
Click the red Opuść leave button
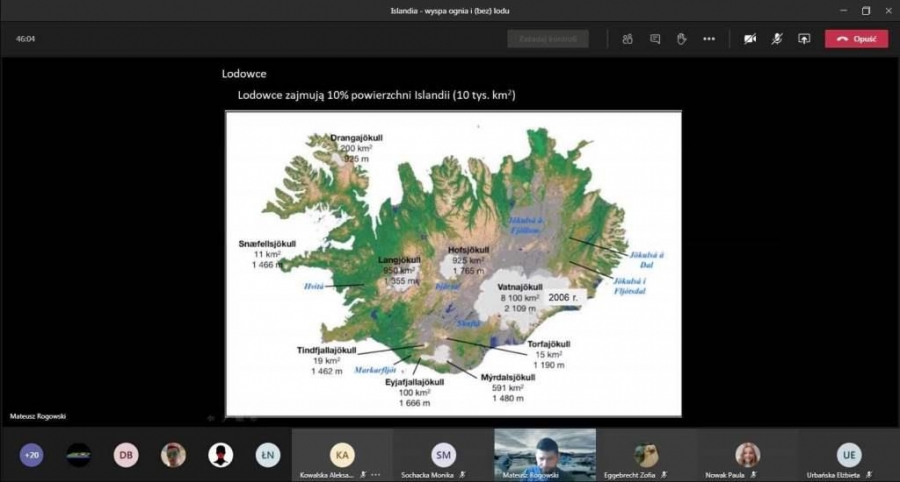tap(856, 39)
